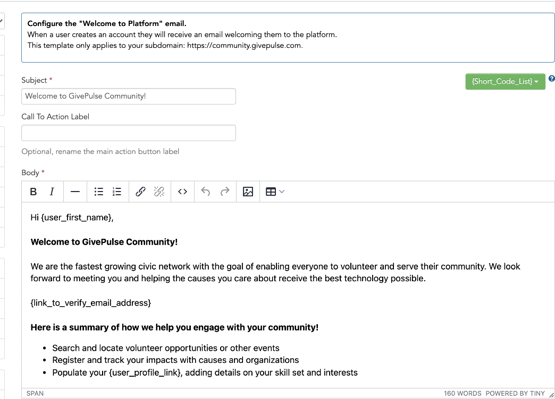
Task: Click the "Optional, rename the main action" hint
Action: pyautogui.click(x=100, y=152)
